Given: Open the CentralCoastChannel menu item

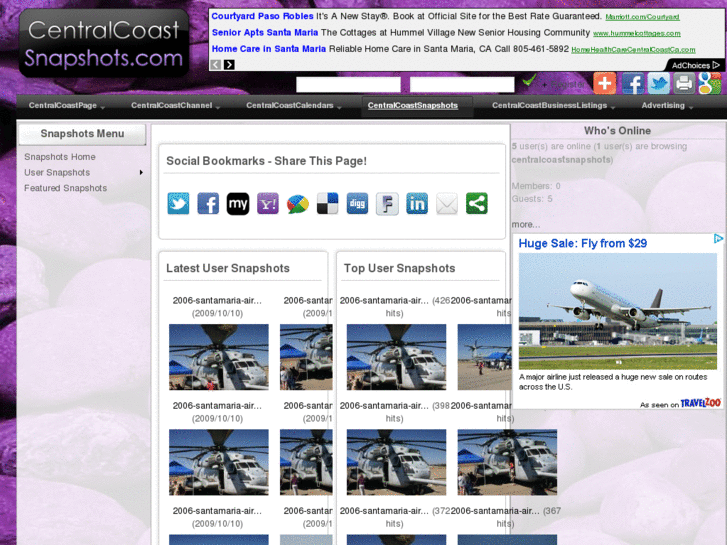Looking at the screenshot, I should [172, 105].
